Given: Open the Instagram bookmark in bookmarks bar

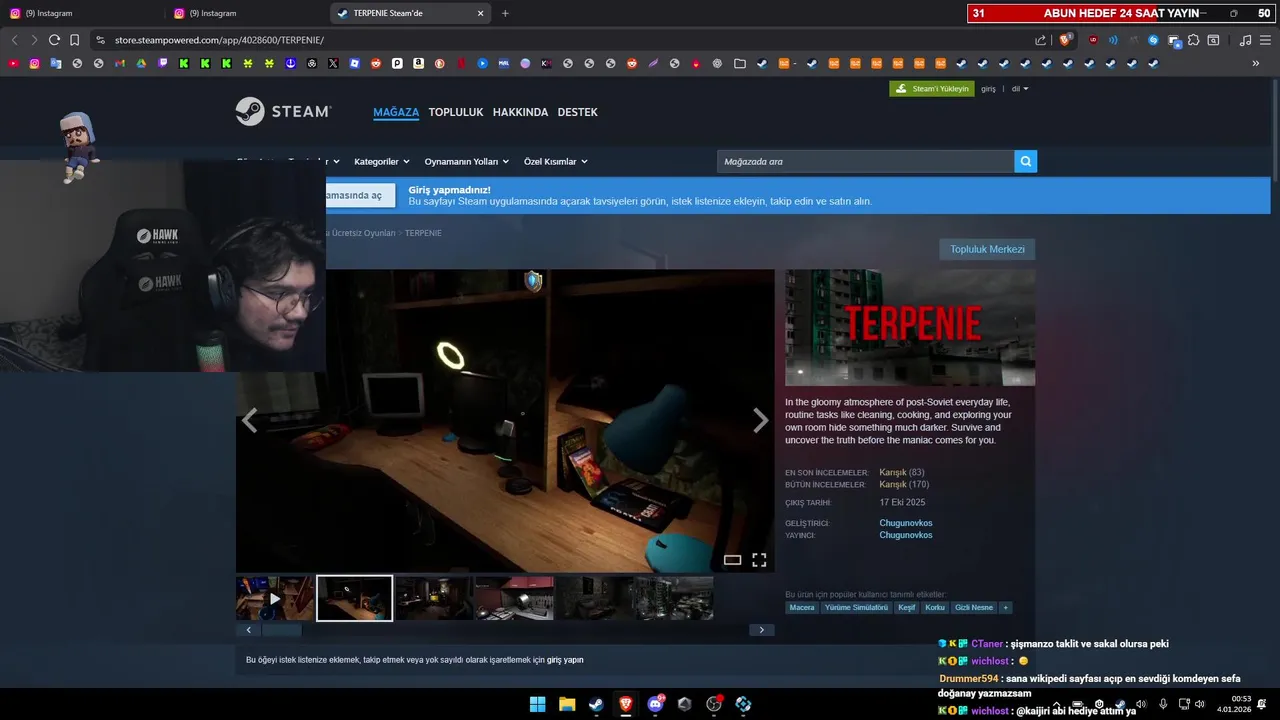Looking at the screenshot, I should 35,63.
